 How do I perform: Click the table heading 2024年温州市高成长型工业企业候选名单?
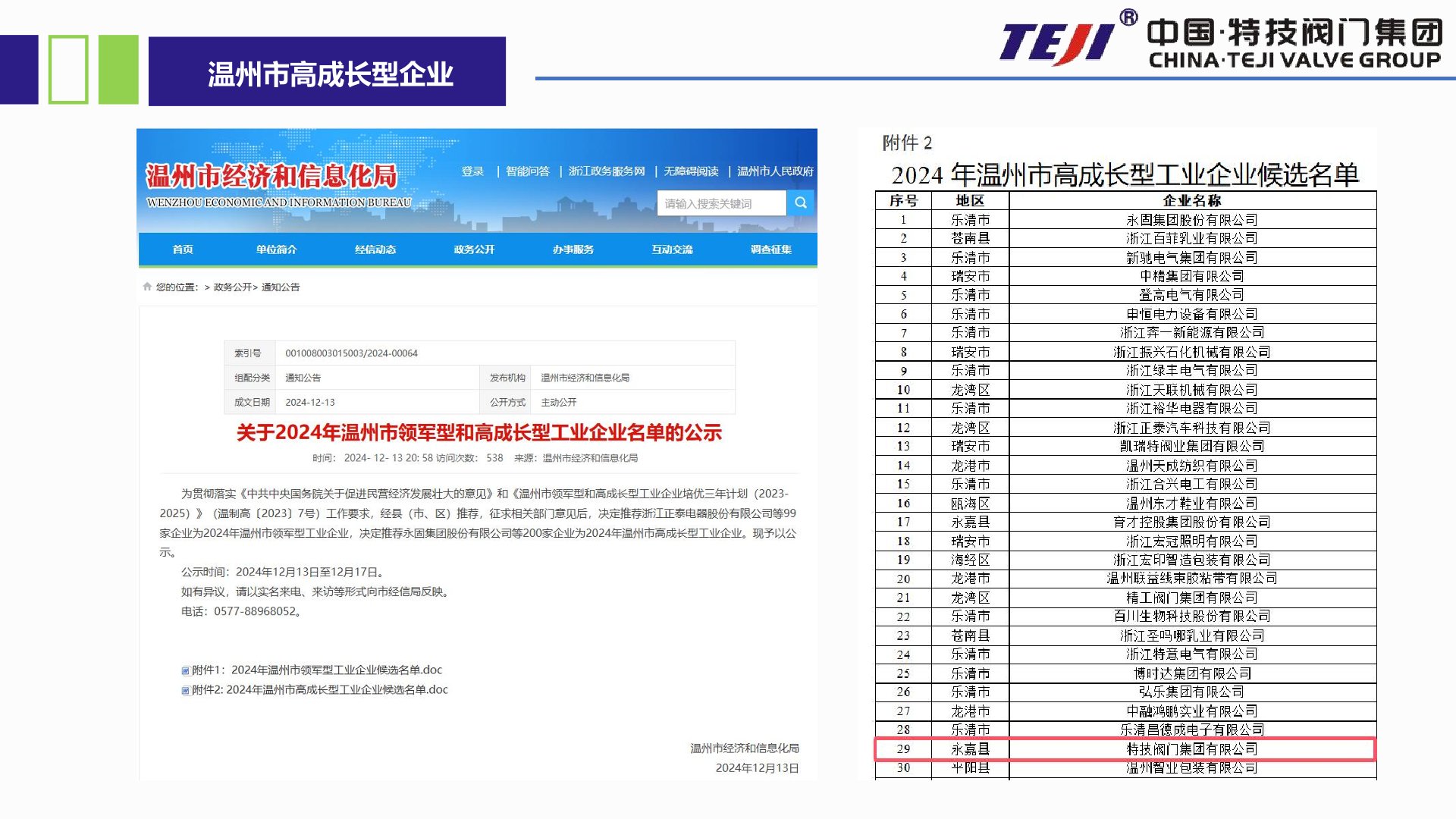(x=1125, y=175)
